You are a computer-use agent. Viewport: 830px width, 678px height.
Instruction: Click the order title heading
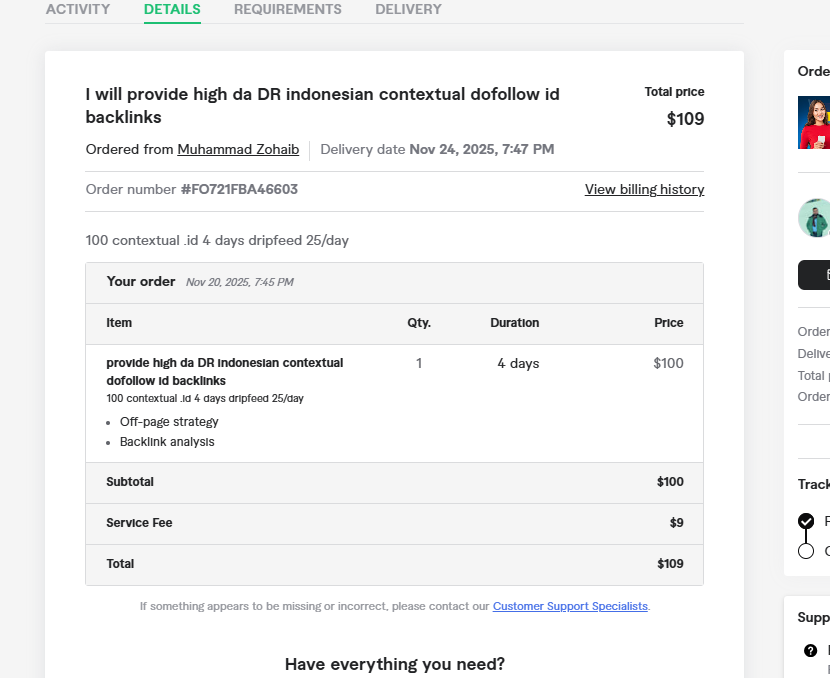[322, 106]
